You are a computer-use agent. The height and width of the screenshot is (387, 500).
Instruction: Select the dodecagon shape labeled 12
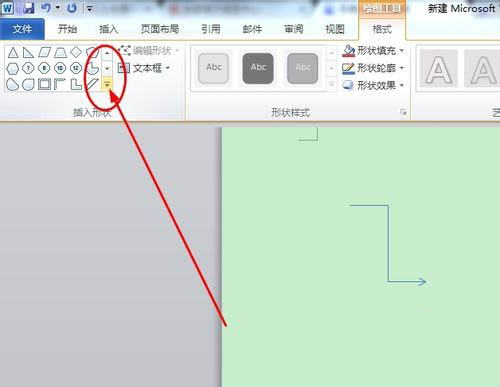tap(76, 68)
